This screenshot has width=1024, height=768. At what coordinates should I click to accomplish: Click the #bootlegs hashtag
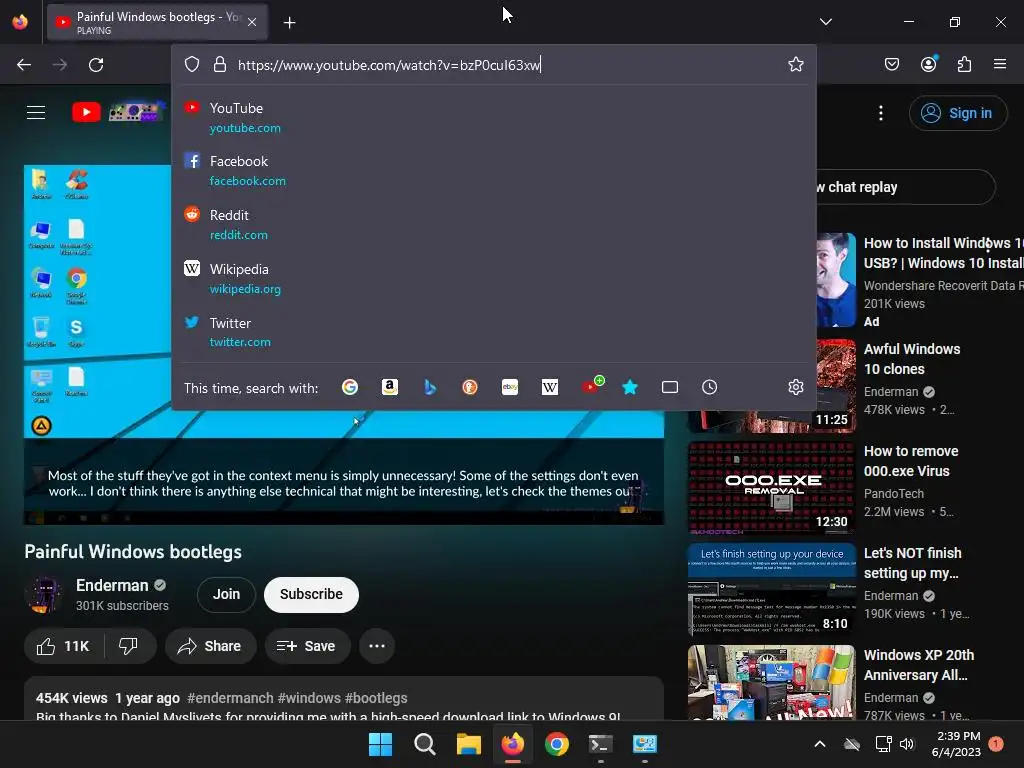coord(376,698)
